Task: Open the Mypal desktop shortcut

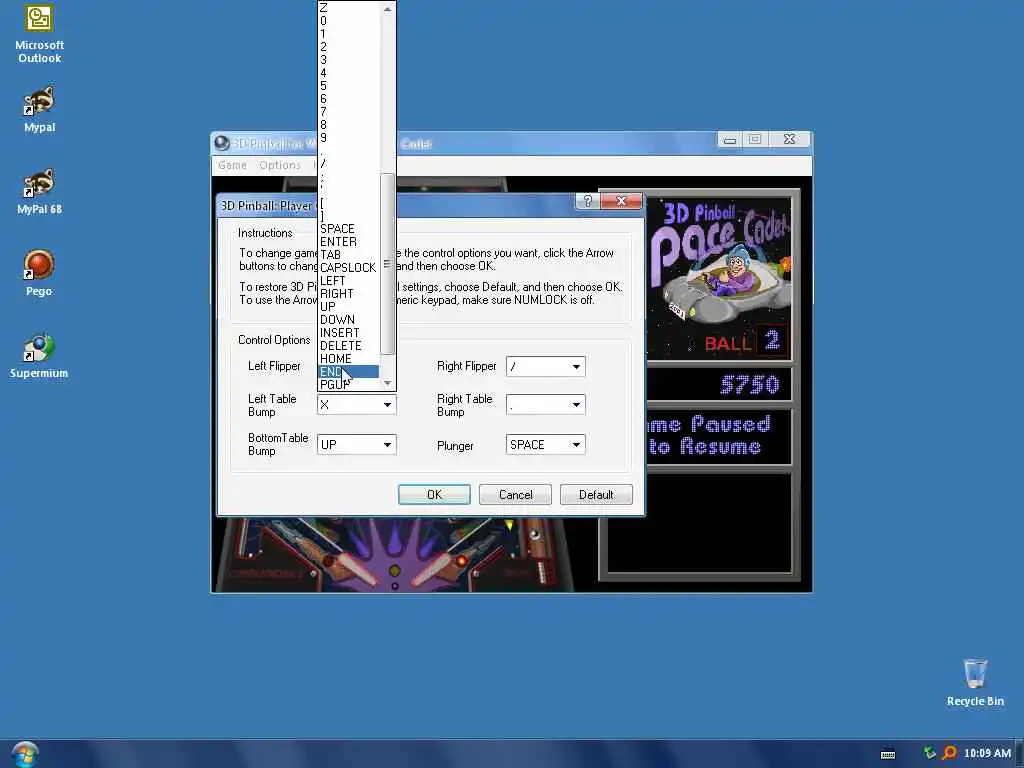Action: pyautogui.click(x=39, y=110)
